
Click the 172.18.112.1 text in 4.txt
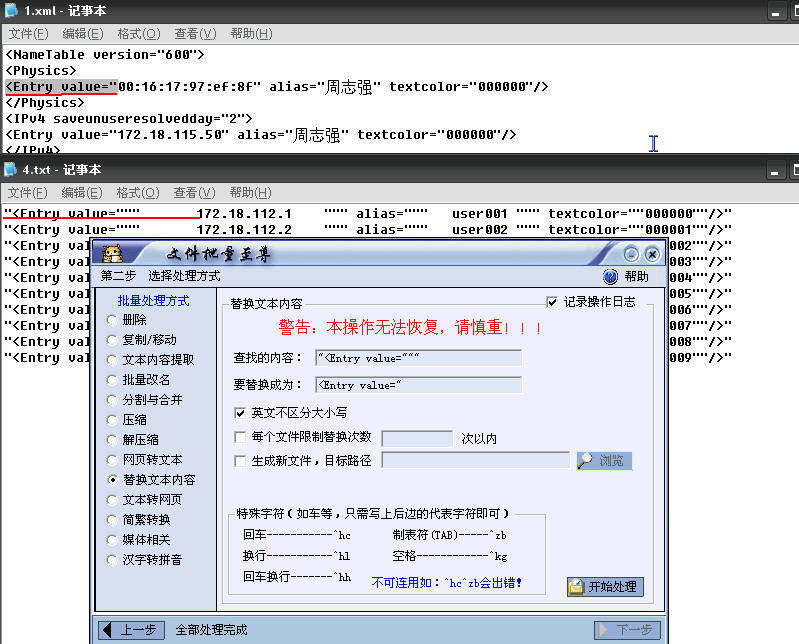click(244, 213)
